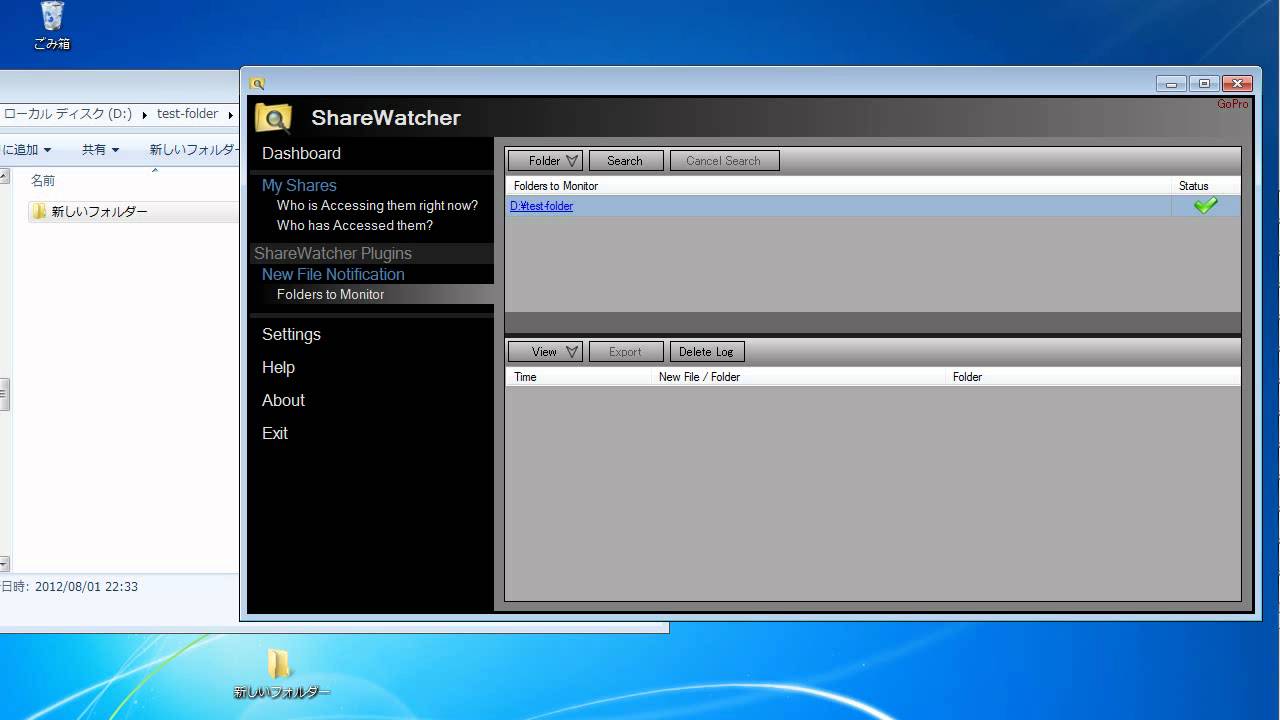Open the Folder dropdown button
Viewport: 1280px width, 720px height.
(545, 161)
